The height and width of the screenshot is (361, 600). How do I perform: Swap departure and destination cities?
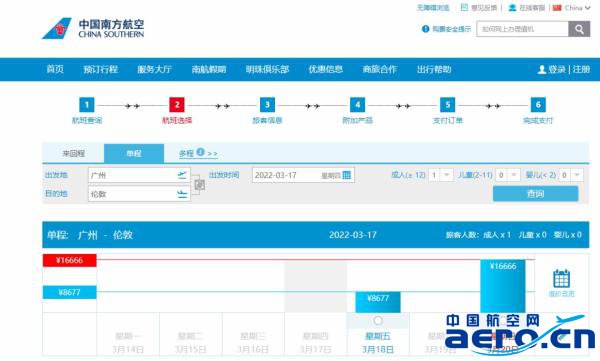(199, 185)
